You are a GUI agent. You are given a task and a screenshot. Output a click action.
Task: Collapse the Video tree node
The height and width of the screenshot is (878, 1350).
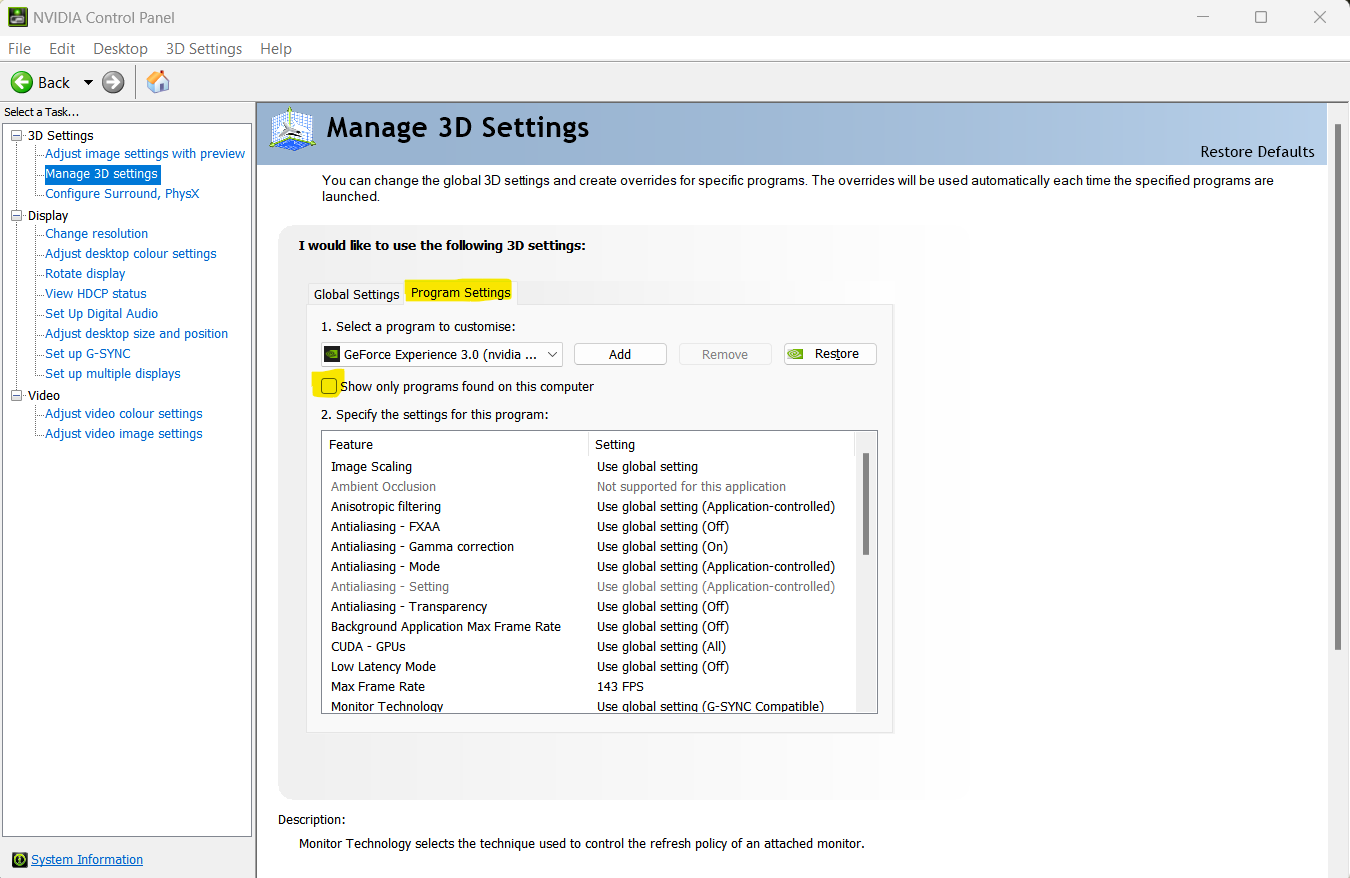coord(16,395)
